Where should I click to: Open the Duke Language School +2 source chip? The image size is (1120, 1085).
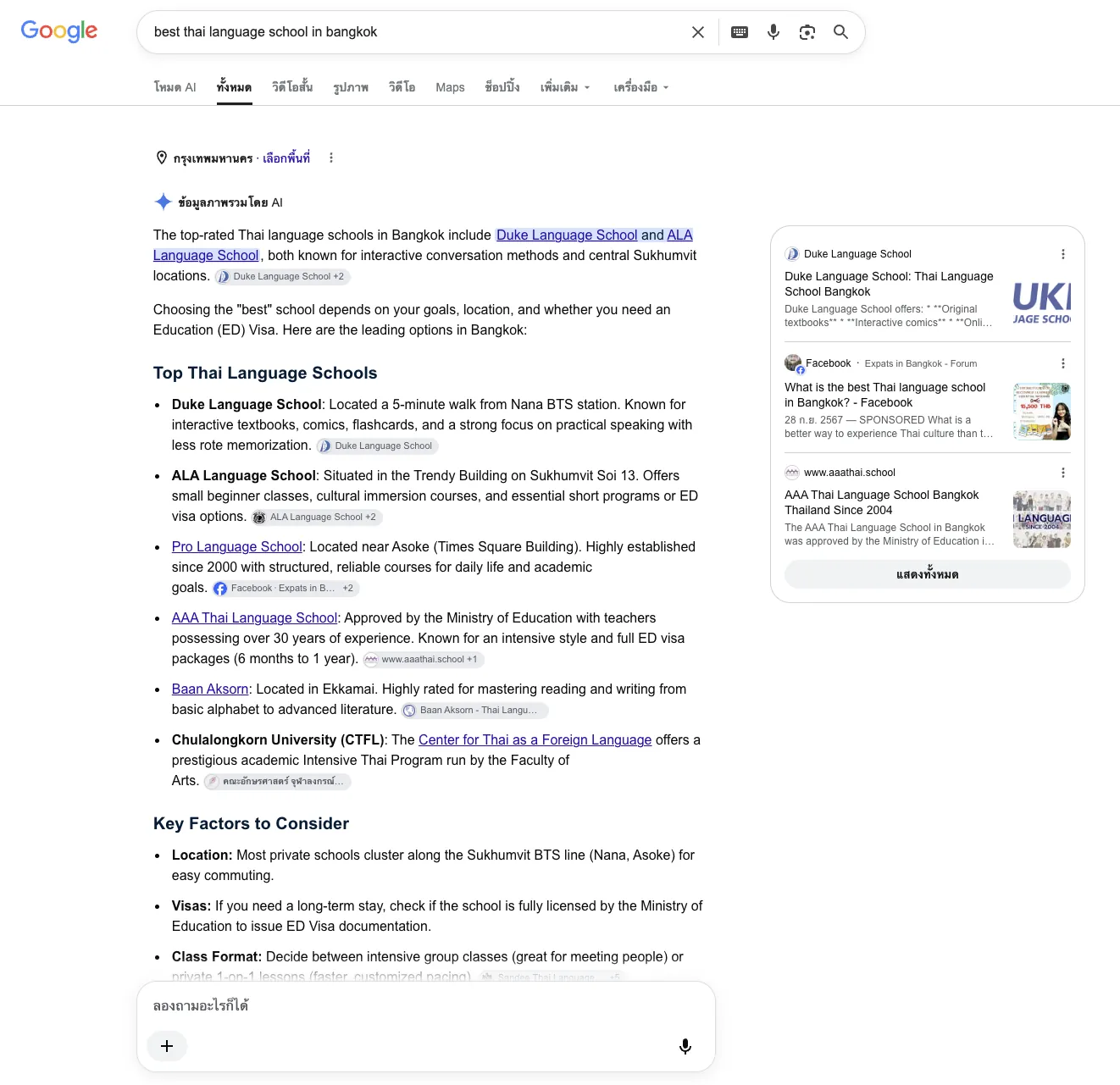282,276
